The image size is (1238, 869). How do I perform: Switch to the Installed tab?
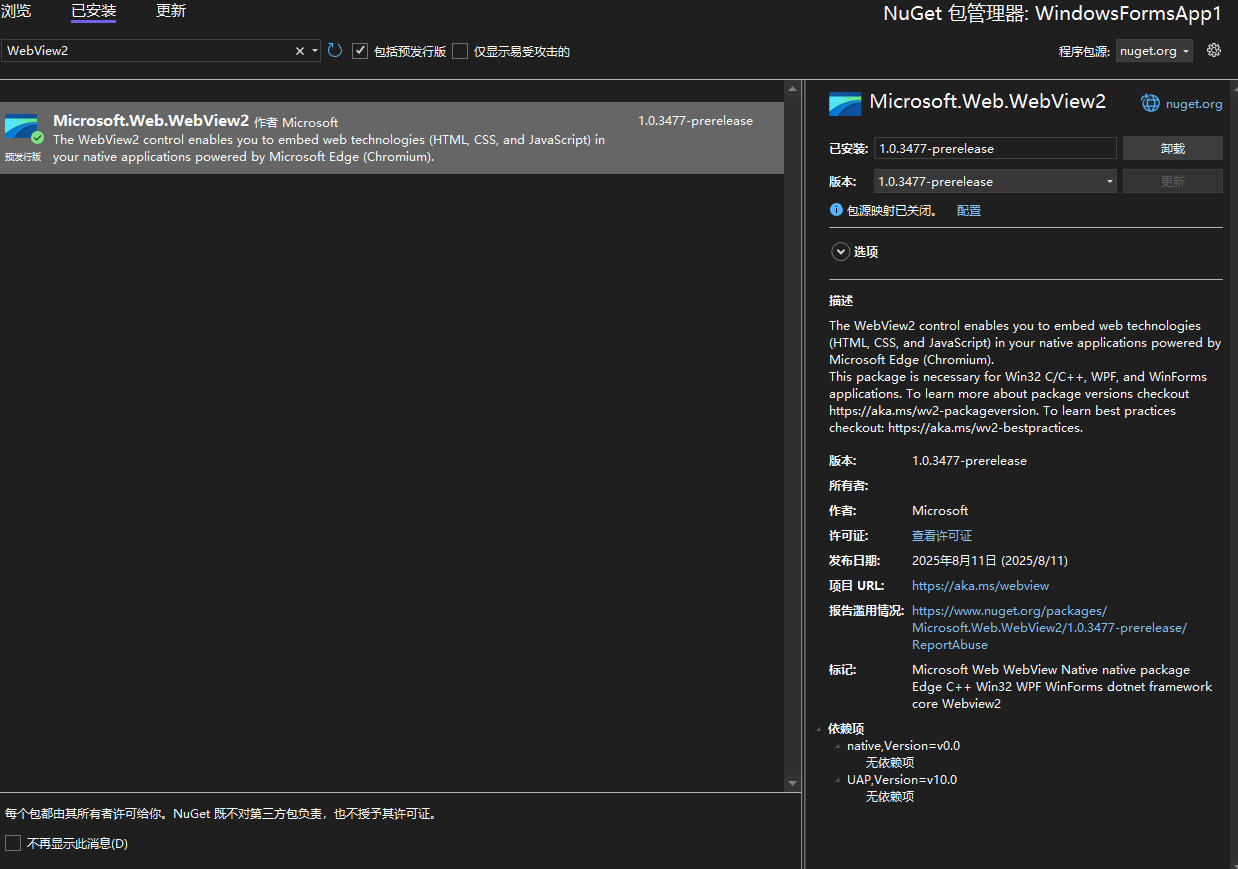[x=93, y=11]
